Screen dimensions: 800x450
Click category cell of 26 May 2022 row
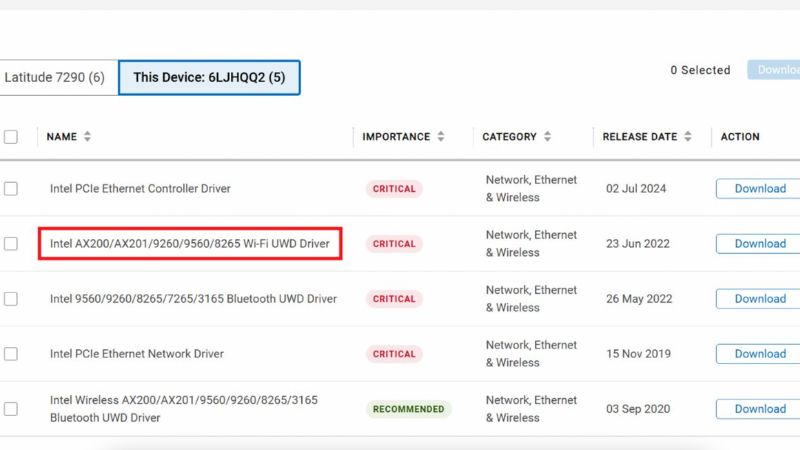pos(531,299)
